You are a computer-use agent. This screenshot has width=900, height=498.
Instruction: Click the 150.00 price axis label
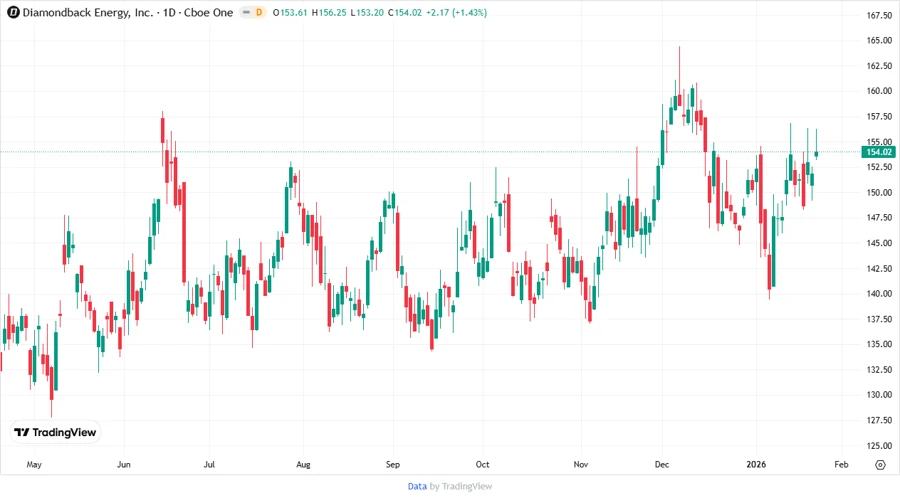pyautogui.click(x=879, y=192)
